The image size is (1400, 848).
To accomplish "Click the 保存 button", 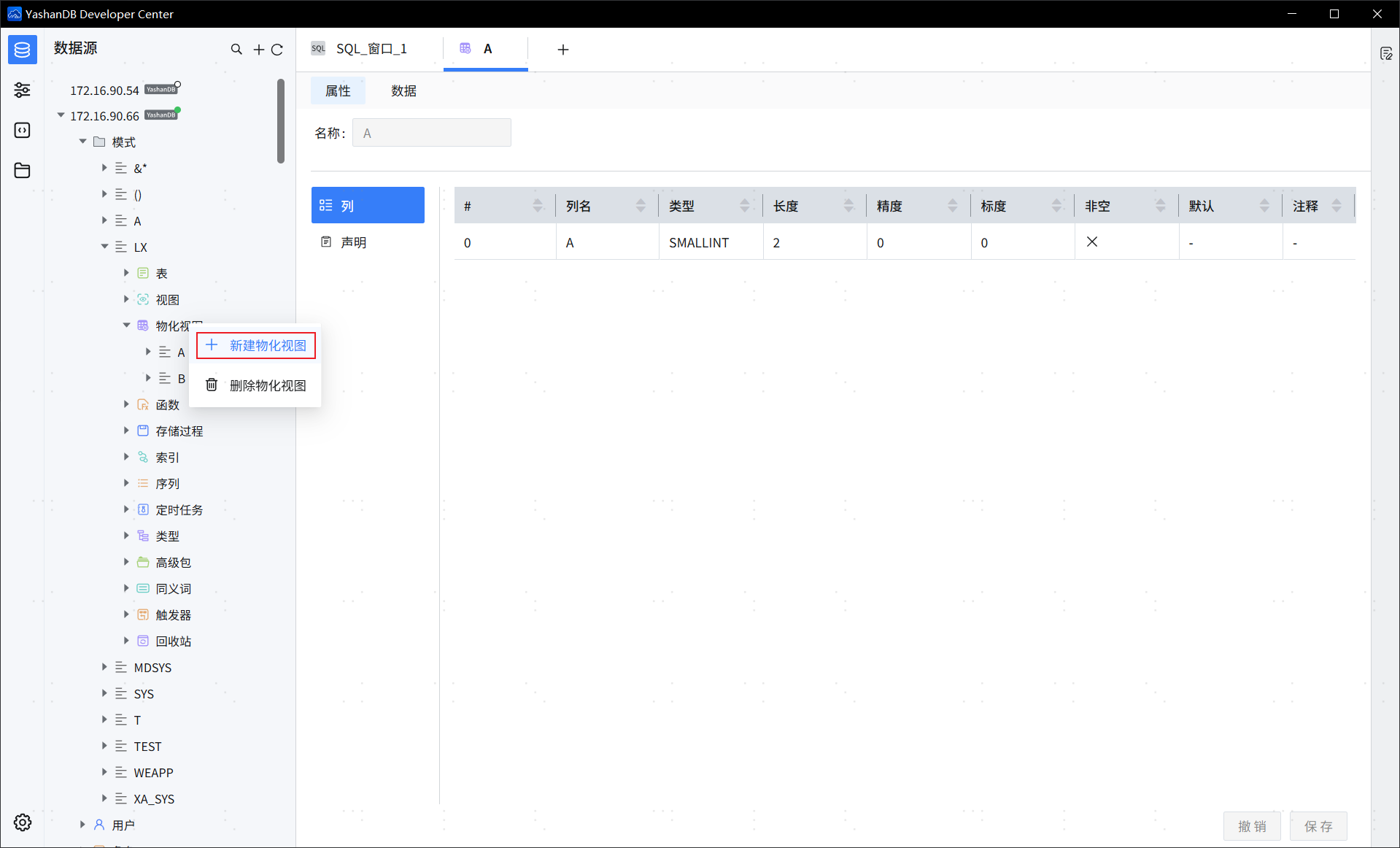I will (x=1318, y=826).
